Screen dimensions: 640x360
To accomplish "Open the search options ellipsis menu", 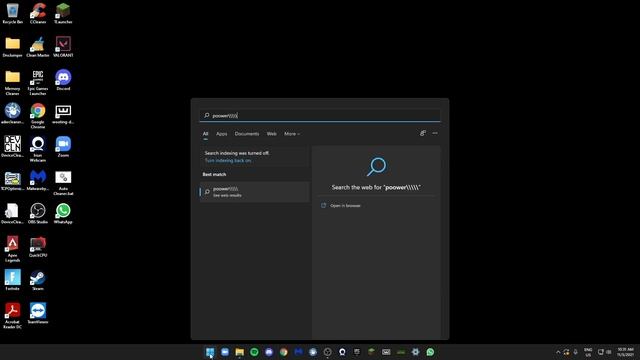I will click(435, 133).
